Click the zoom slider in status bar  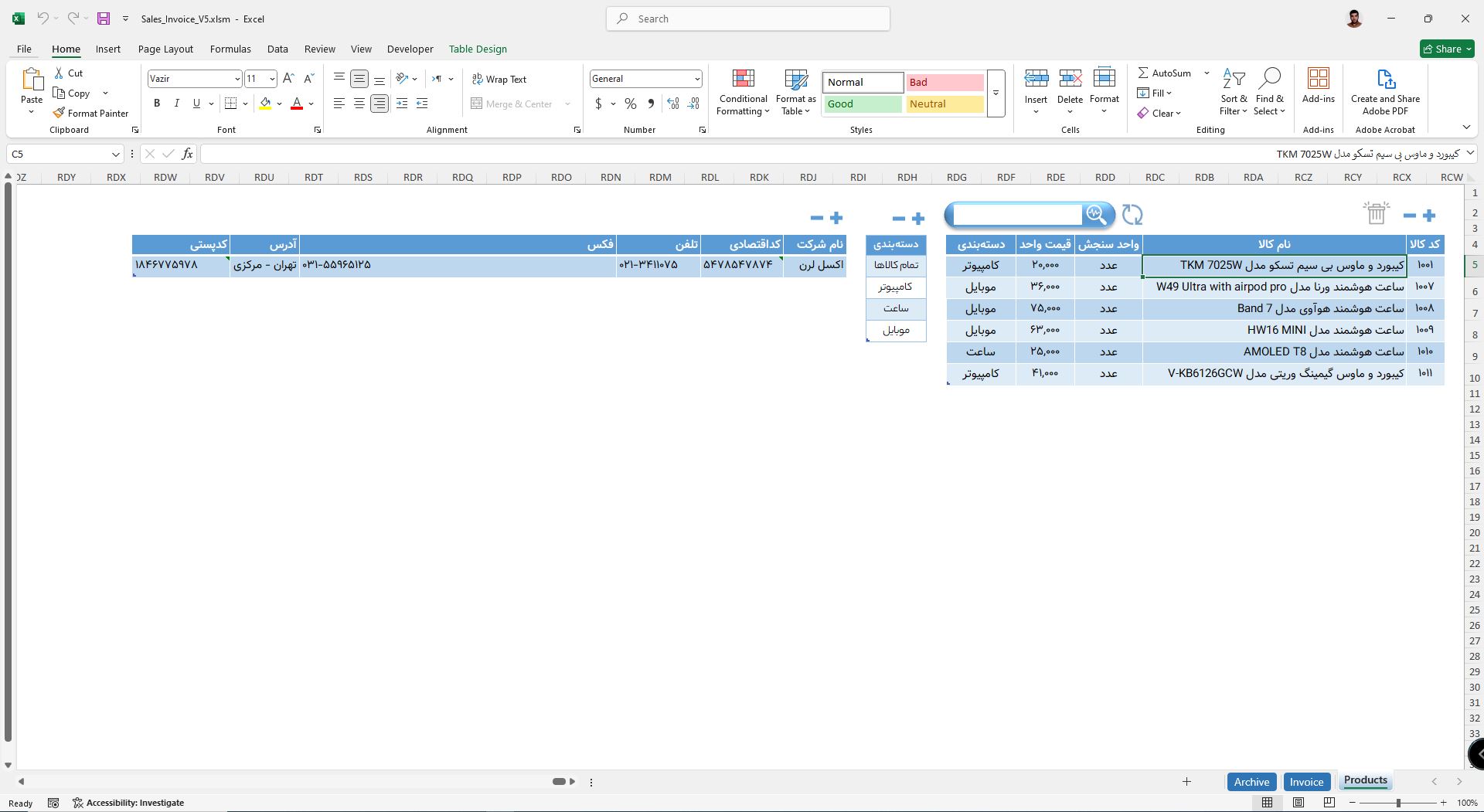click(x=1397, y=803)
